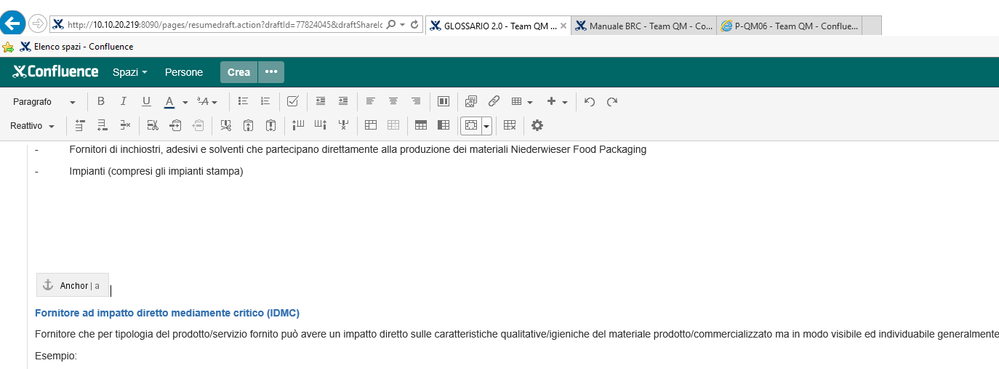Image resolution: width=999 pixels, height=369 pixels.
Task: Remove the current table column
Action: click(x=344, y=126)
